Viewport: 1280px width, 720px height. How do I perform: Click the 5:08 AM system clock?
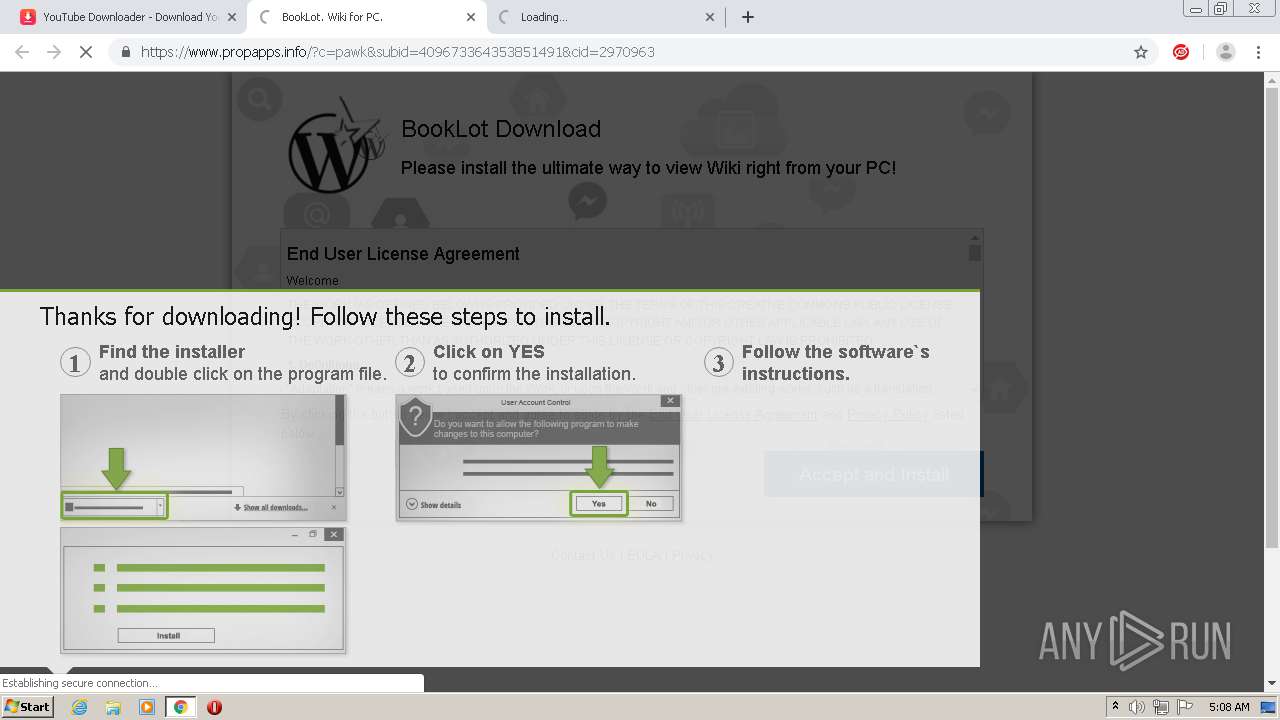tap(1229, 707)
